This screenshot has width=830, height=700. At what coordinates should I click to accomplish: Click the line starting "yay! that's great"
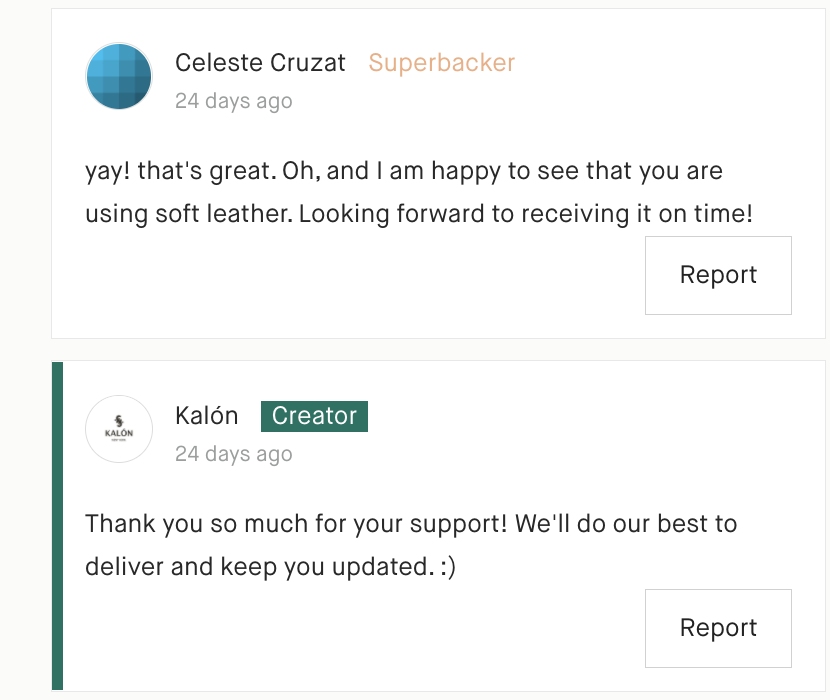(404, 171)
